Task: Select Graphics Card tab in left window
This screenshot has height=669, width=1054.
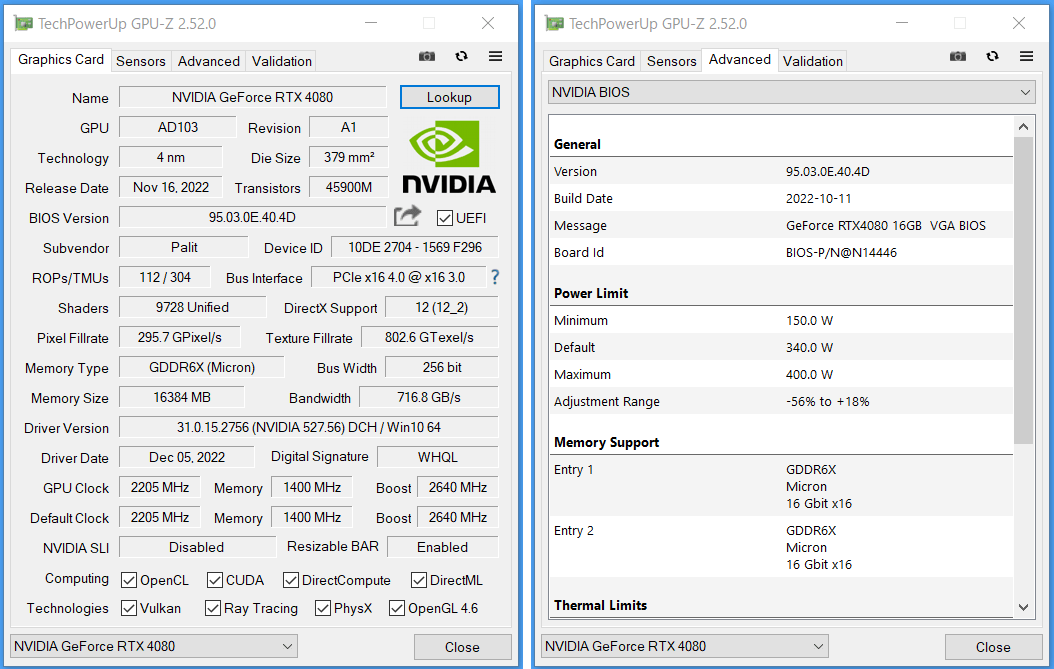Action: pyautogui.click(x=60, y=60)
